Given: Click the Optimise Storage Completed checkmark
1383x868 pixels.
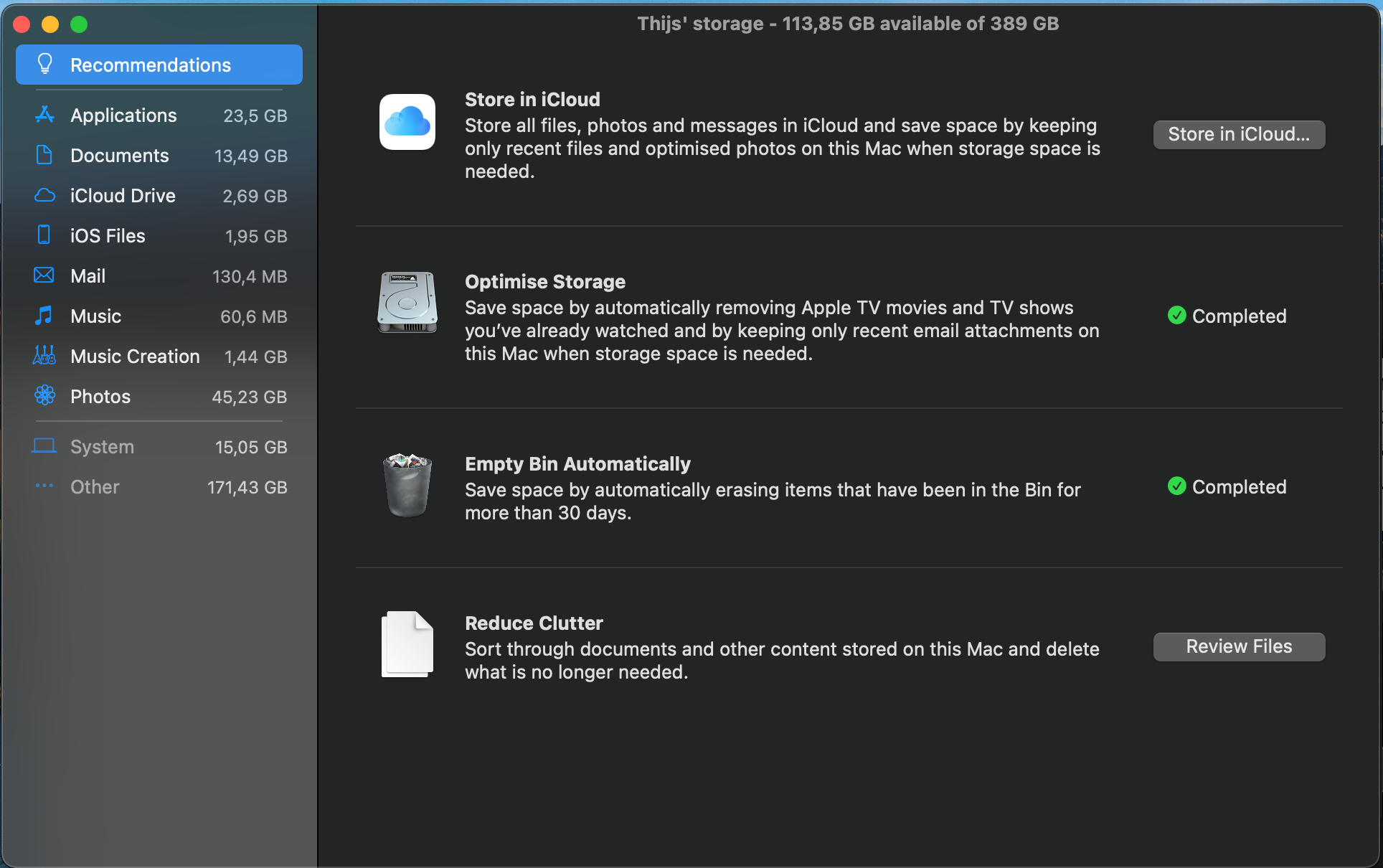Looking at the screenshot, I should tap(1176, 316).
